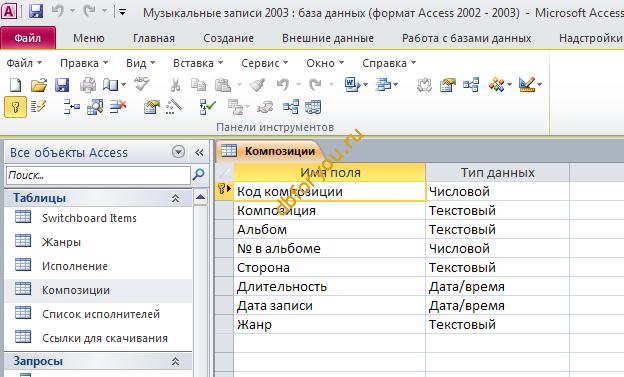Click the Paste clipboard icon

[x=222, y=85]
